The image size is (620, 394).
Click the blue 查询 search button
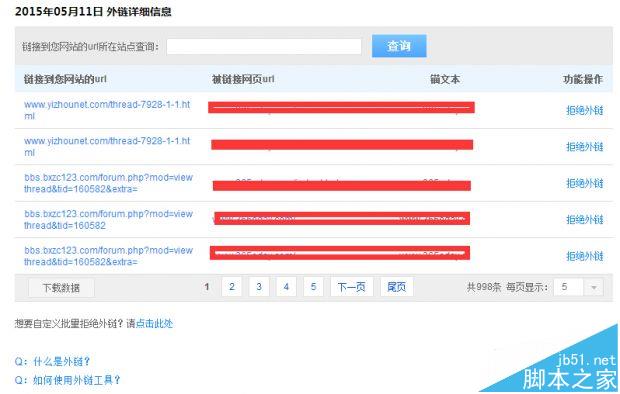pyautogui.click(x=399, y=46)
